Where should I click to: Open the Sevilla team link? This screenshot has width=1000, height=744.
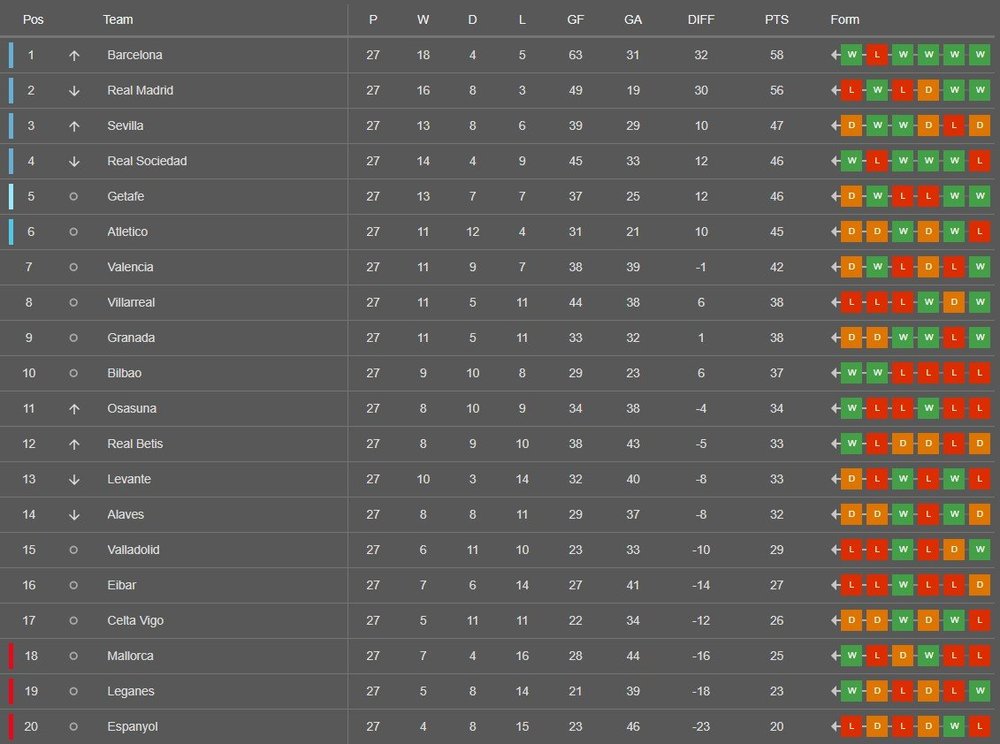(125, 126)
